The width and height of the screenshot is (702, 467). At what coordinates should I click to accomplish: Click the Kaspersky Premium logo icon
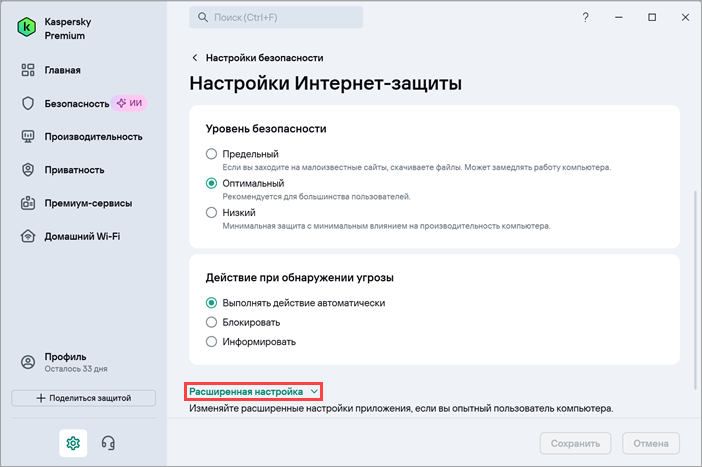tap(27, 28)
